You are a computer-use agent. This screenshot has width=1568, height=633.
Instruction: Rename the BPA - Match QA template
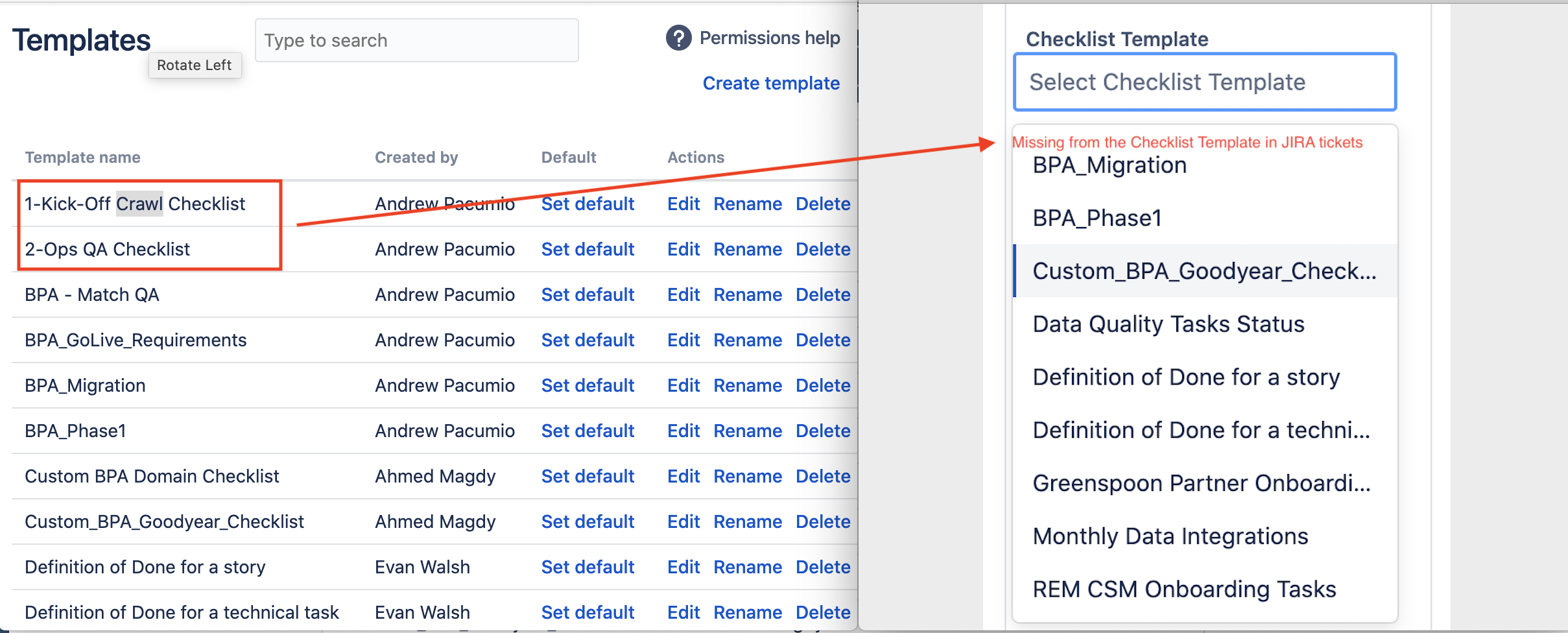click(x=748, y=294)
